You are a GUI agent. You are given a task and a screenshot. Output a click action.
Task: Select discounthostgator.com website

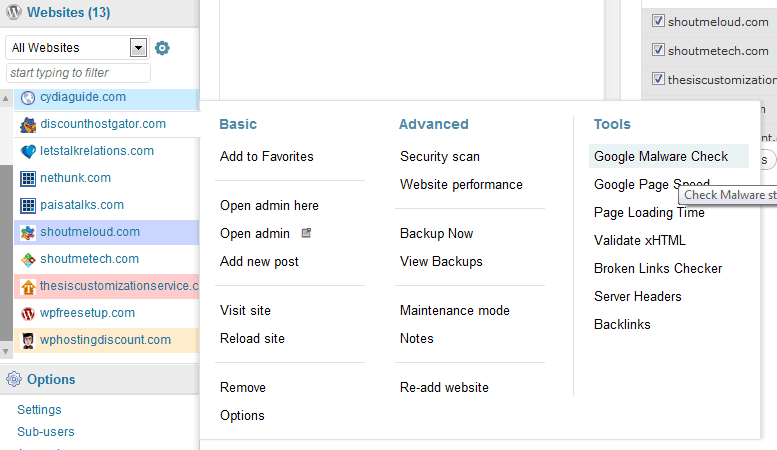(x=103, y=124)
